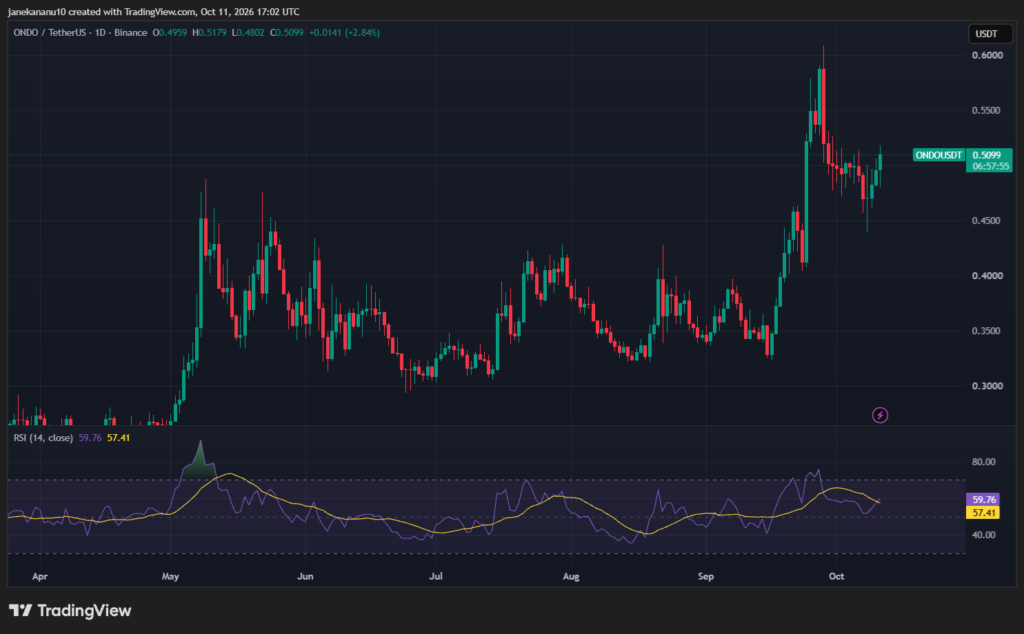Click the 40.00 RSI axis label

tap(984, 535)
